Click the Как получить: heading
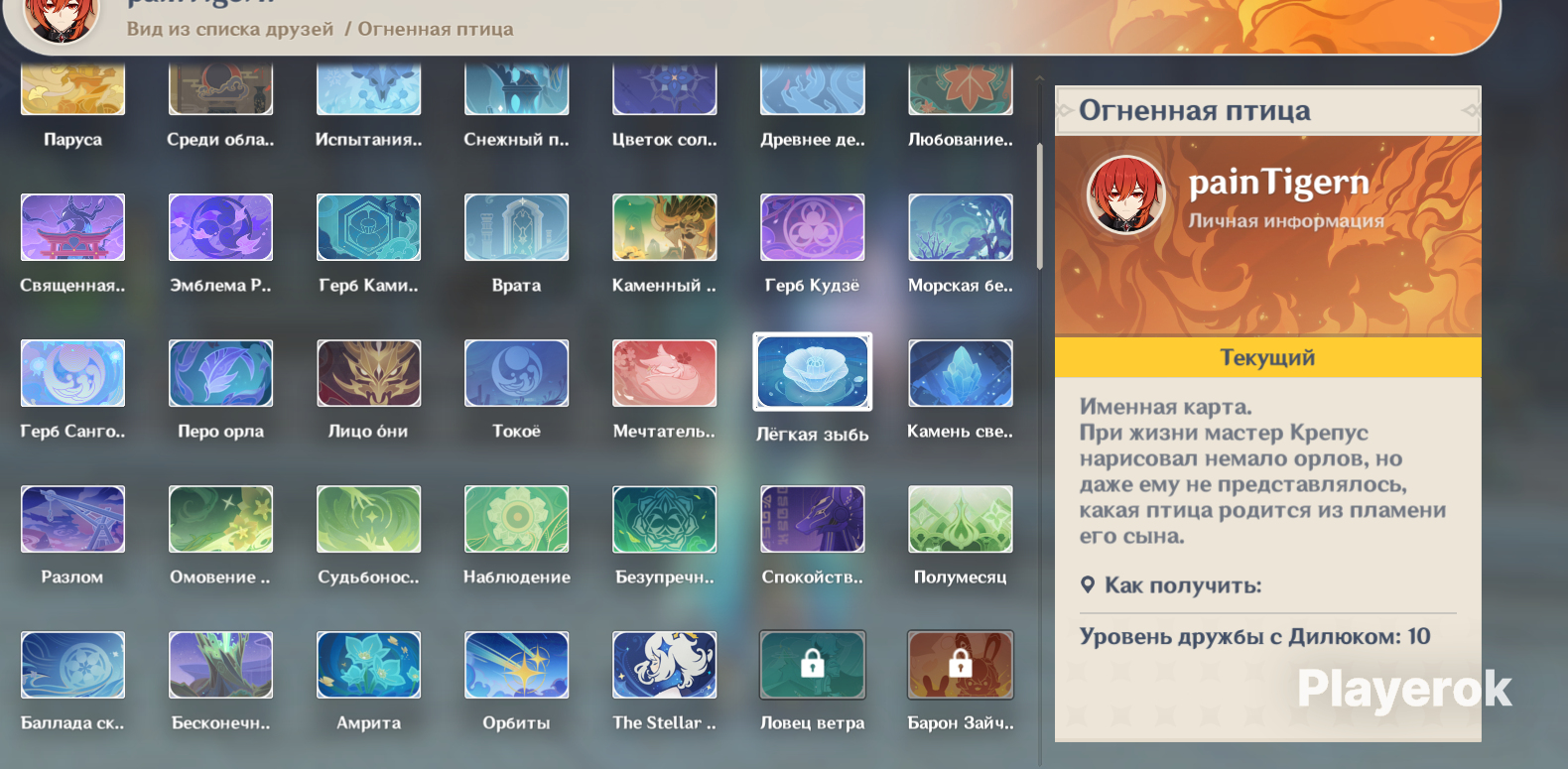The width and height of the screenshot is (1568, 769). coord(1183,585)
